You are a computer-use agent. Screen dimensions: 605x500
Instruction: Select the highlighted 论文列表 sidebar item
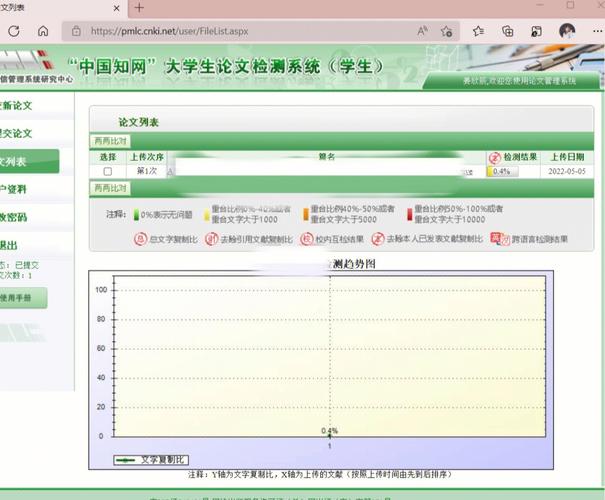click(x=29, y=161)
